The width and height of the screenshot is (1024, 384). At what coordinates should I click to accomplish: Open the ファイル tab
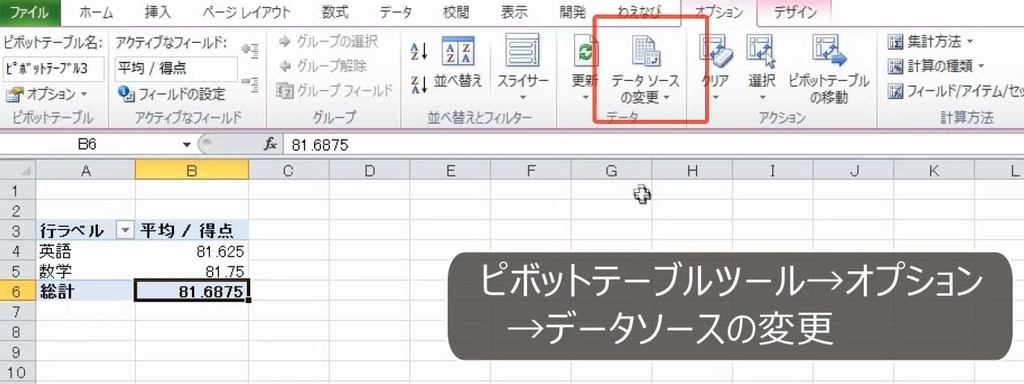[x=31, y=12]
